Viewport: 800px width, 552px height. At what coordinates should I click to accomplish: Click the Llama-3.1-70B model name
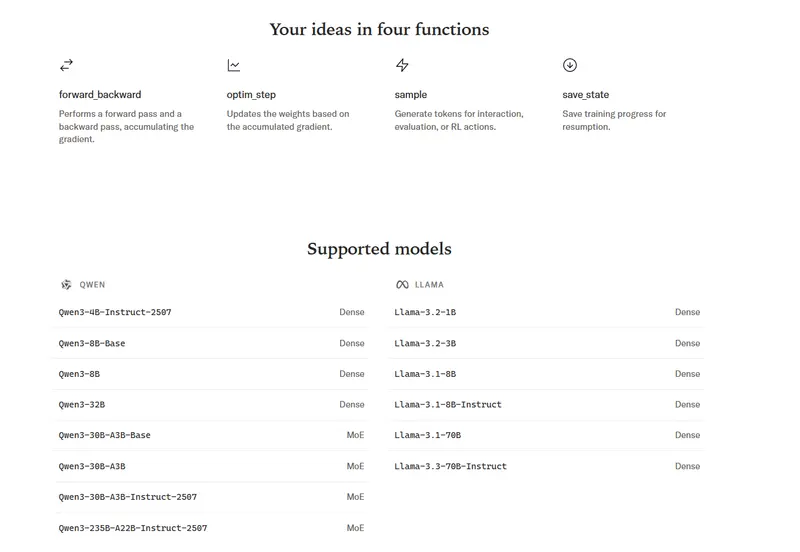click(428, 435)
